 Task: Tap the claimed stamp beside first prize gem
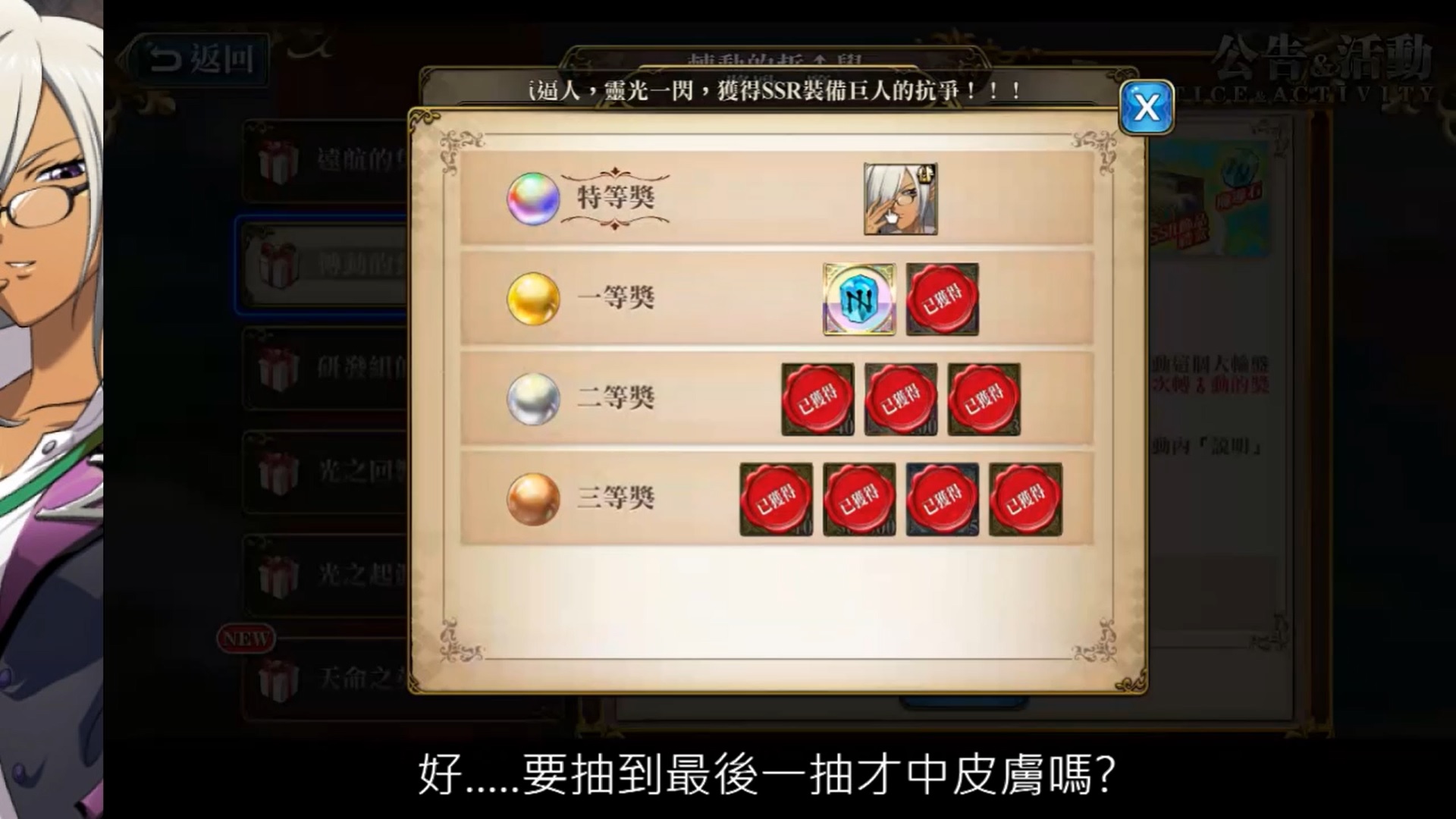point(943,300)
